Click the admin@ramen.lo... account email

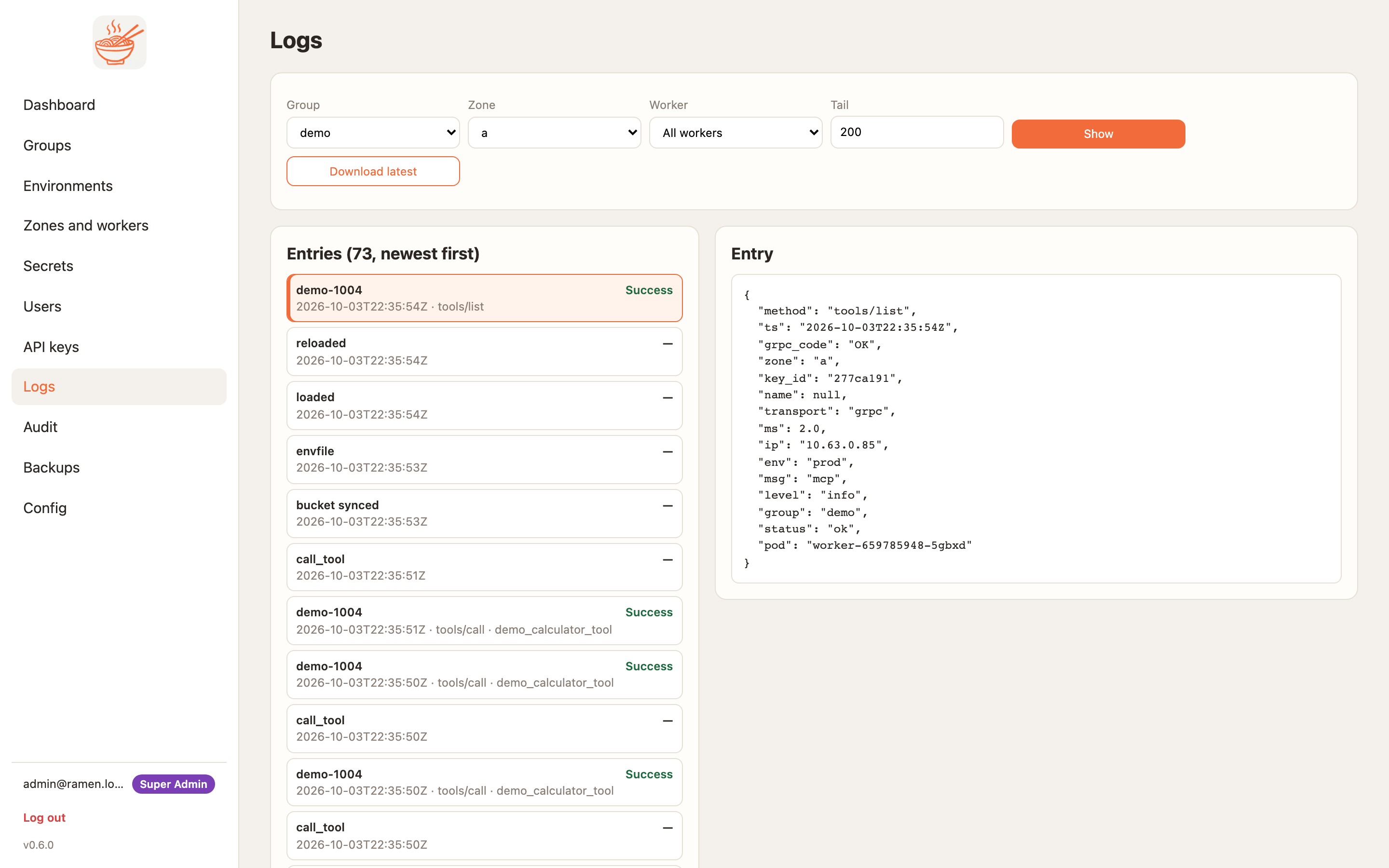[x=73, y=784]
